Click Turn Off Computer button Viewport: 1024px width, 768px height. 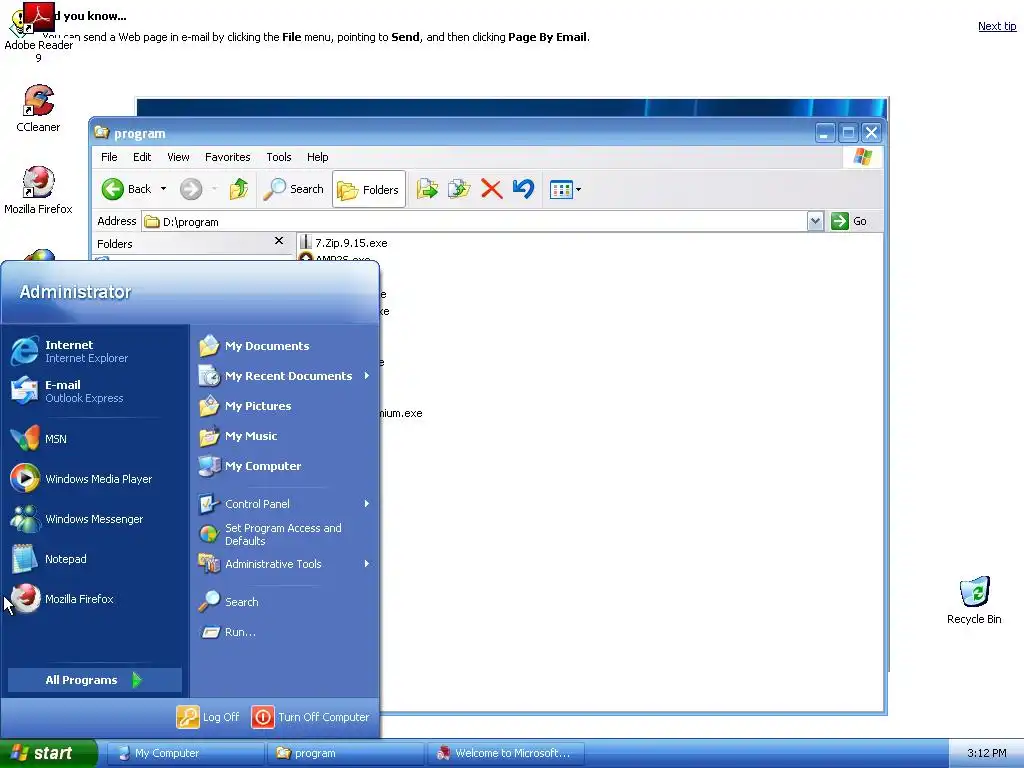(x=311, y=716)
